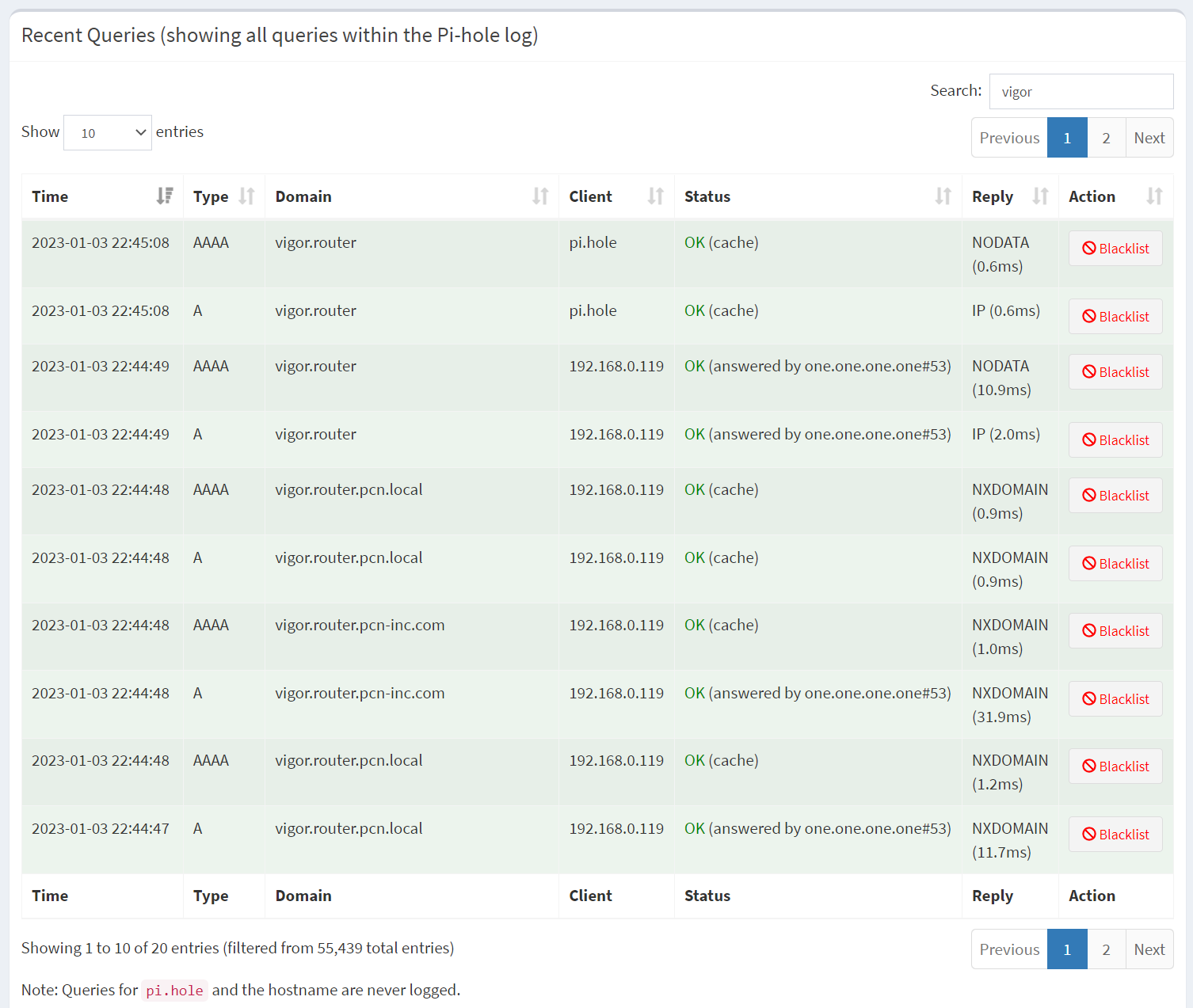Blacklist A vigor.router query from pi.hole
The image size is (1193, 1008).
(1115, 317)
